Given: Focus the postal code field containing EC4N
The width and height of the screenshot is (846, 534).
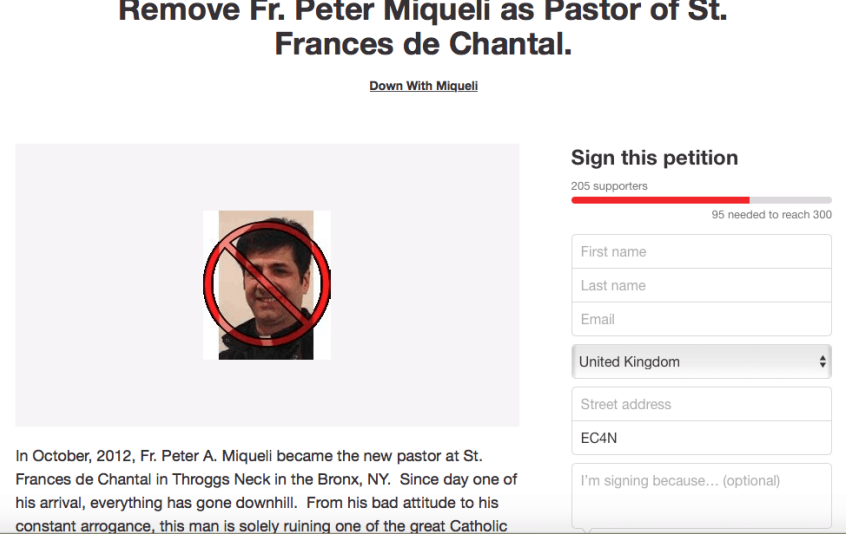Looking at the screenshot, I should click(700, 438).
